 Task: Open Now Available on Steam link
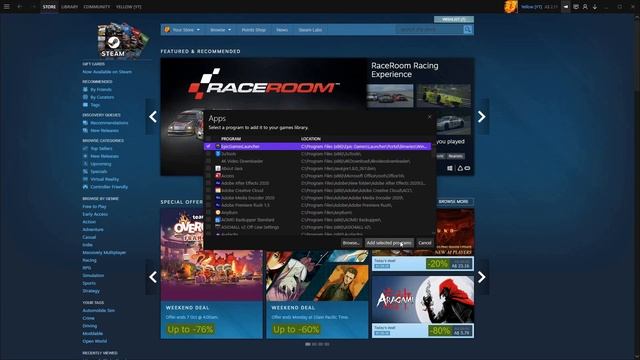[107, 72]
